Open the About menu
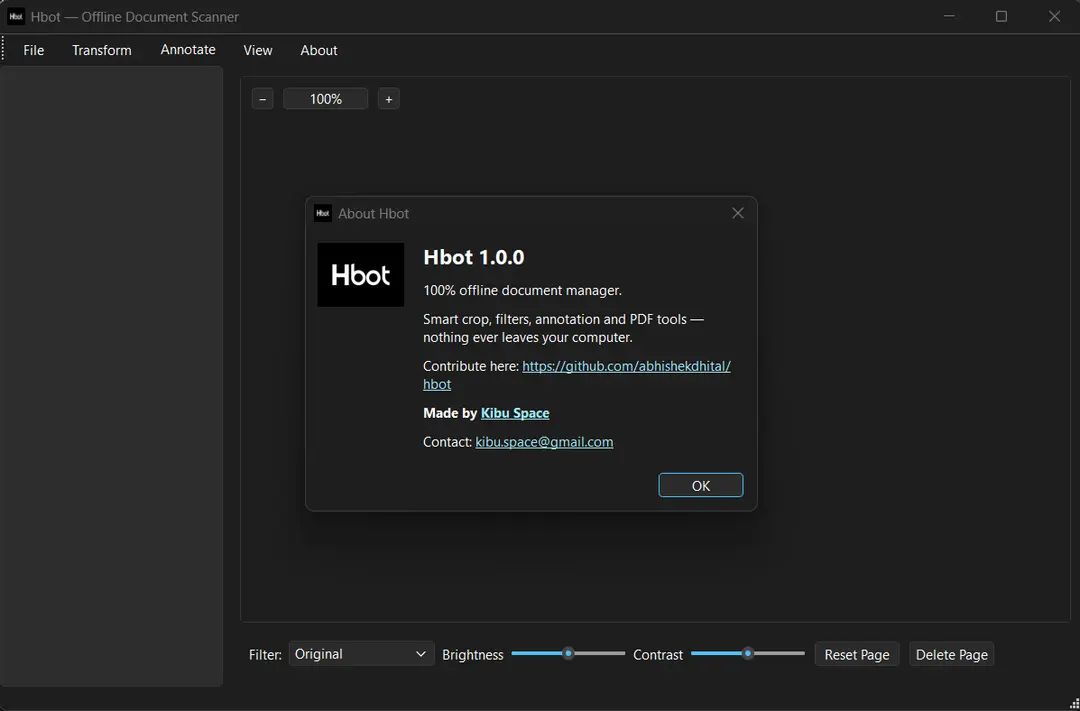 (319, 50)
